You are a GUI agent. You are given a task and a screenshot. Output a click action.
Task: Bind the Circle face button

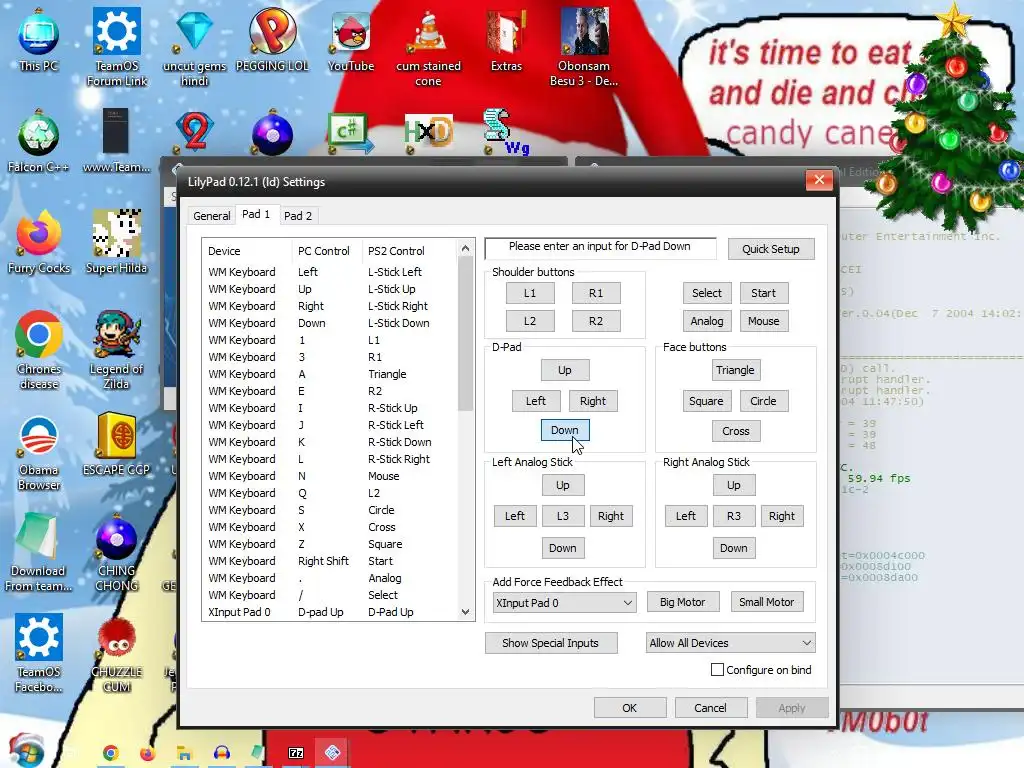pos(763,401)
